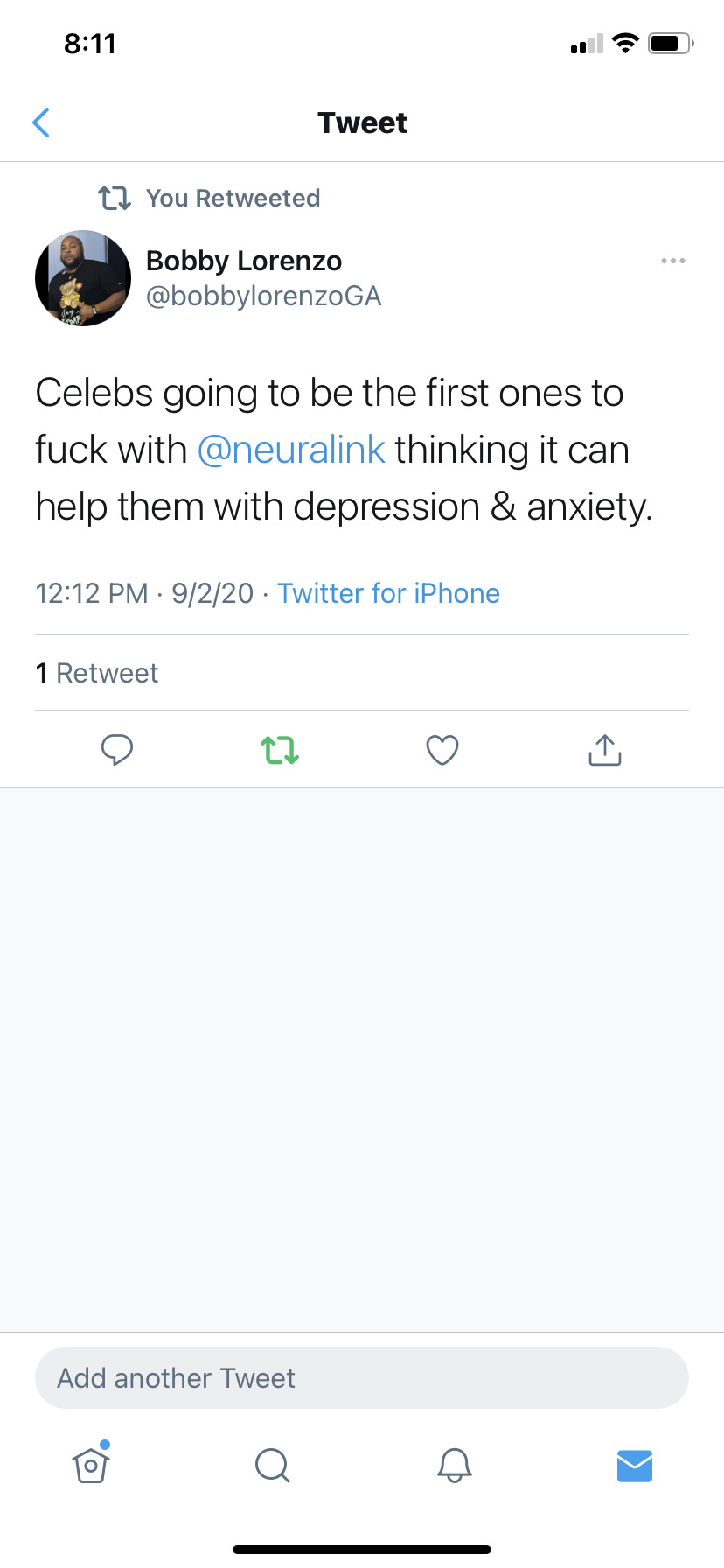
Task: View the 1 Retweet list
Action: [x=97, y=673]
